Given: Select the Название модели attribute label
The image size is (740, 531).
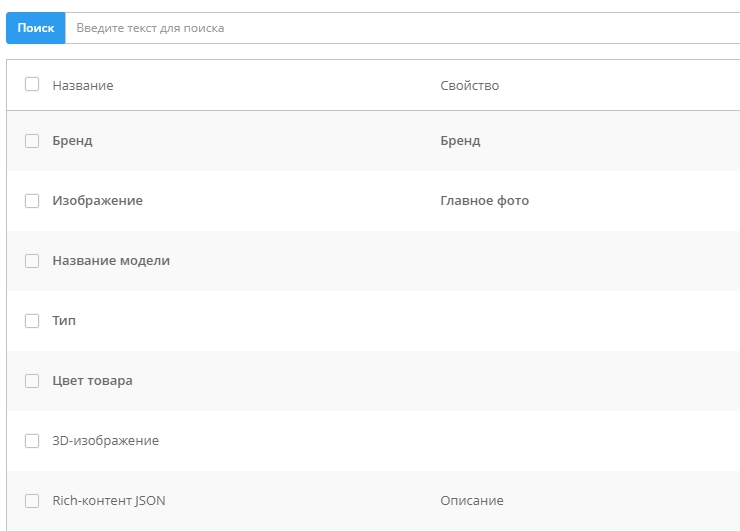Looking at the screenshot, I should [111, 261].
